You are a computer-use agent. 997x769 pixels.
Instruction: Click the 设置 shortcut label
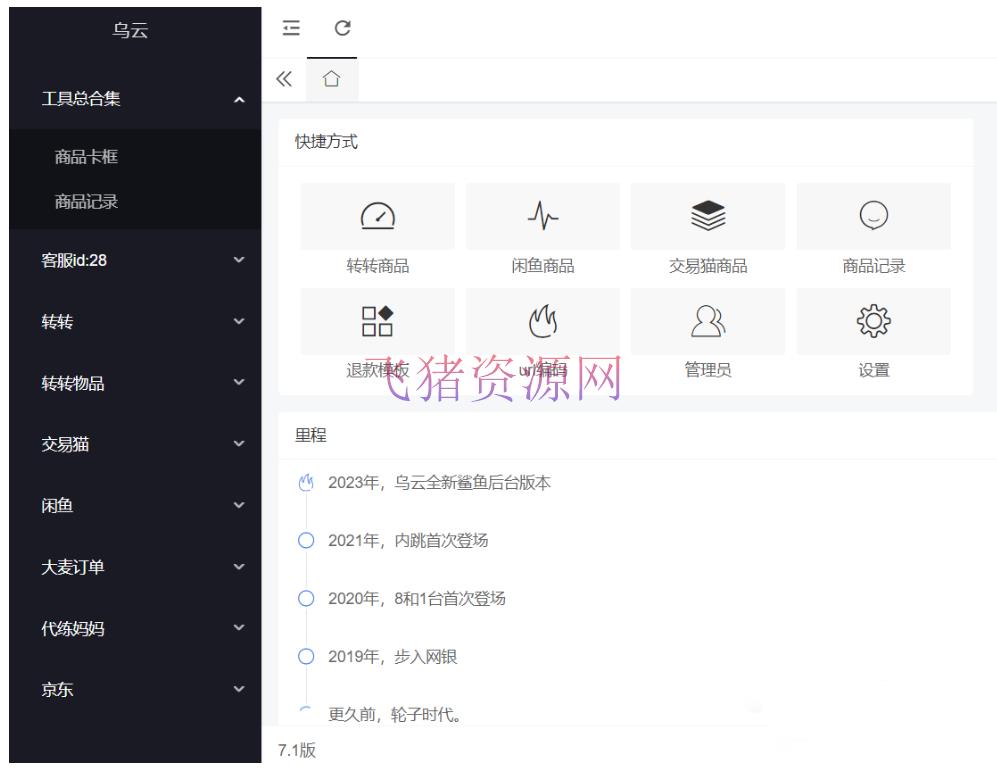874,370
